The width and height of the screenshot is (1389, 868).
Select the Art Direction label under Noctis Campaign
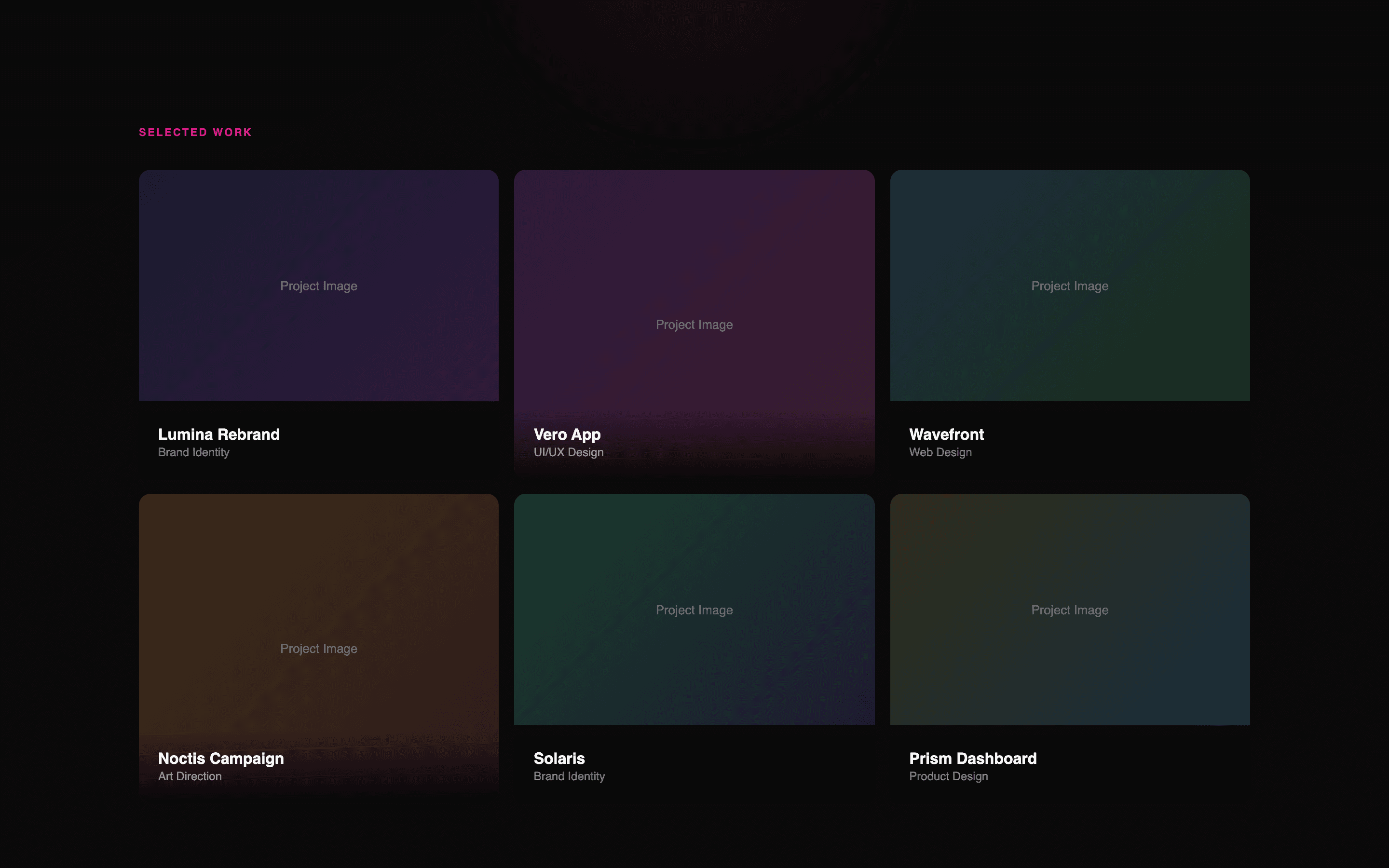[x=190, y=776]
